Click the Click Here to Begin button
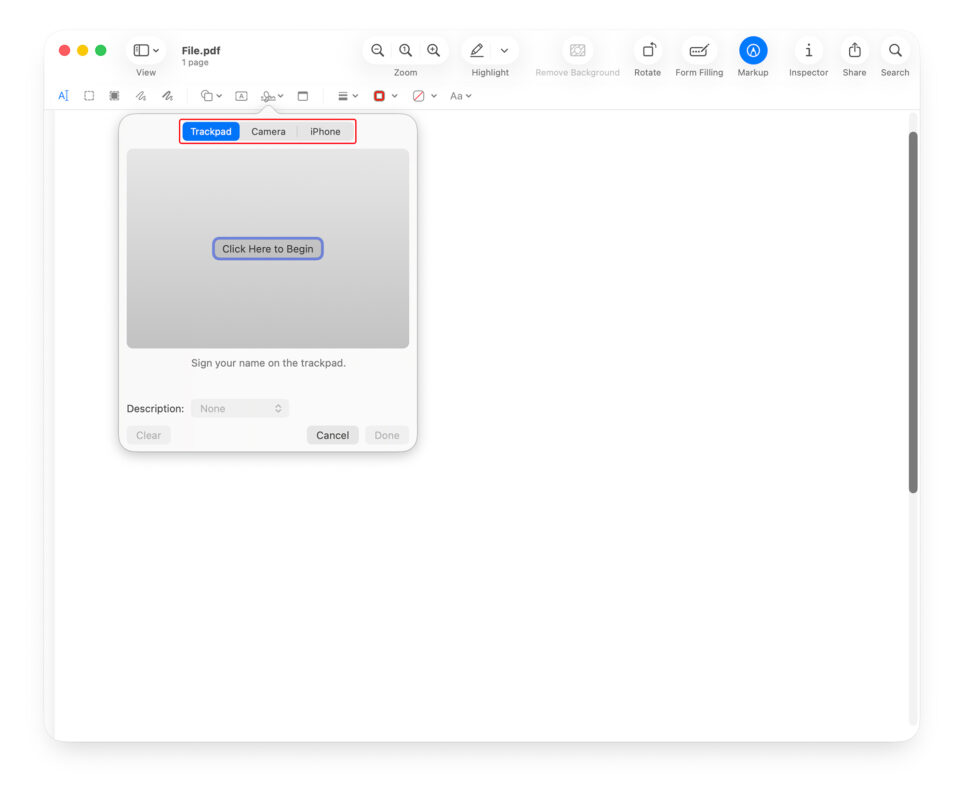Image resolution: width=964 pixels, height=800 pixels. [x=268, y=249]
